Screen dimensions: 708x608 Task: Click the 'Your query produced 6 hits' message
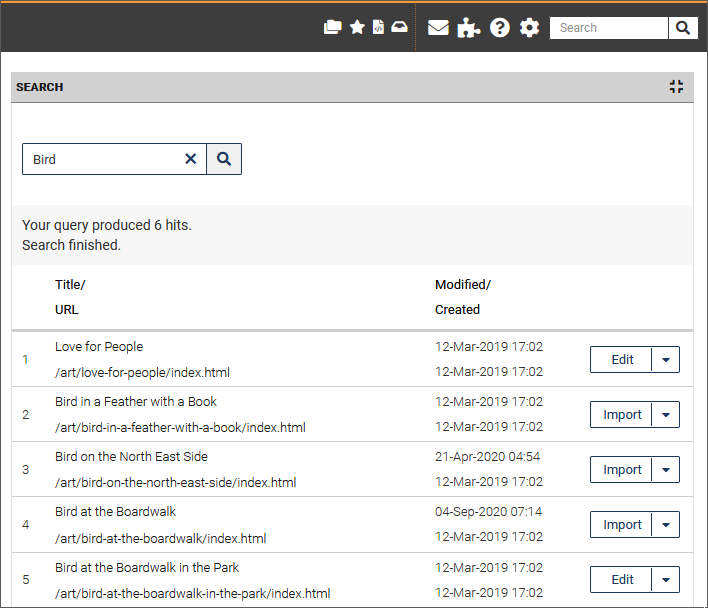pos(107,225)
